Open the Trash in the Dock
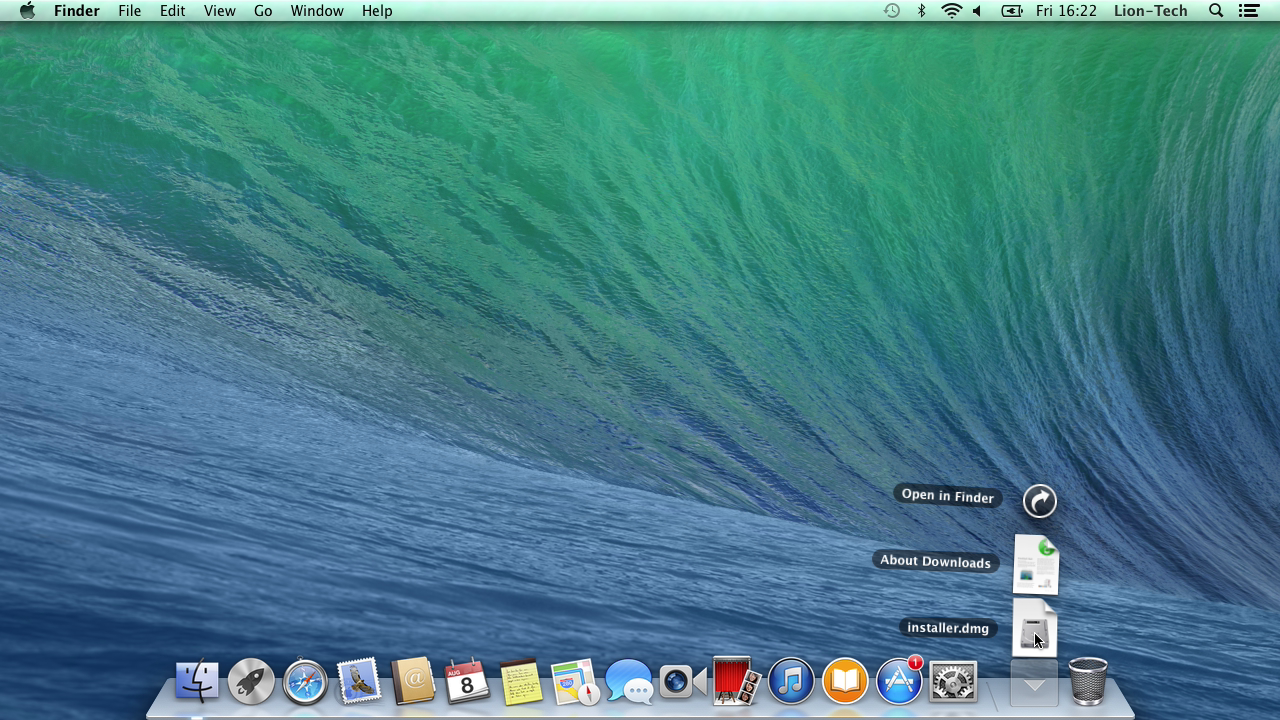 point(1088,682)
